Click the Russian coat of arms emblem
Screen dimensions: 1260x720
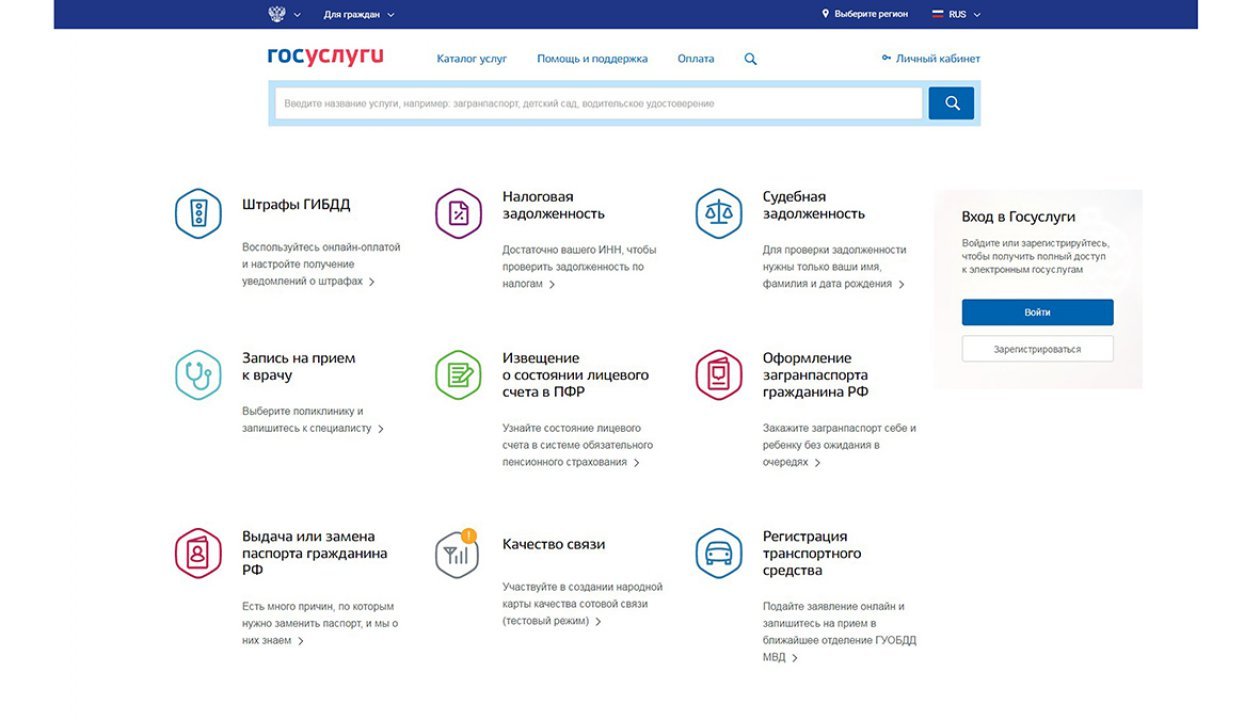click(277, 14)
